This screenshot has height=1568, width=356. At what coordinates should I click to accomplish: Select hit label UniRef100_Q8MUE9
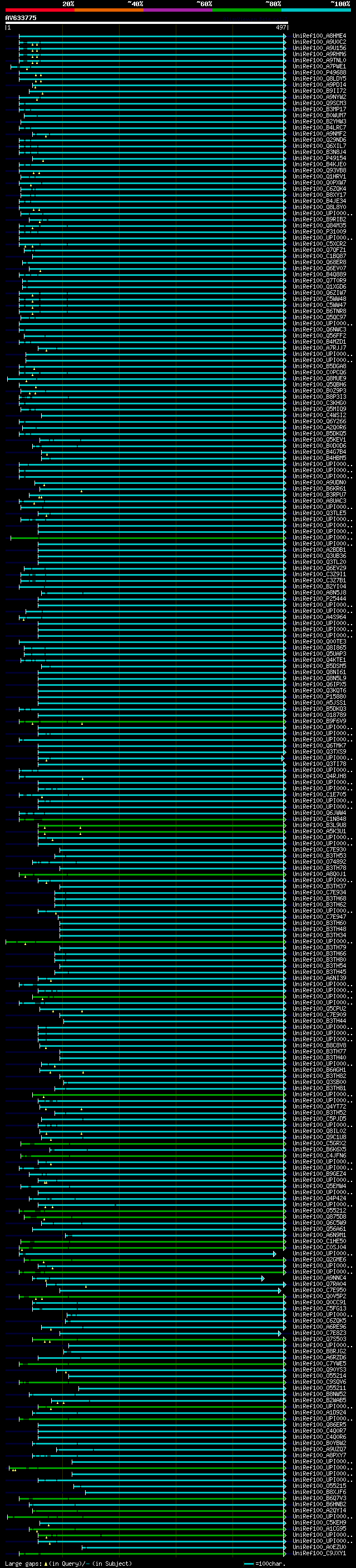[x=319, y=379]
